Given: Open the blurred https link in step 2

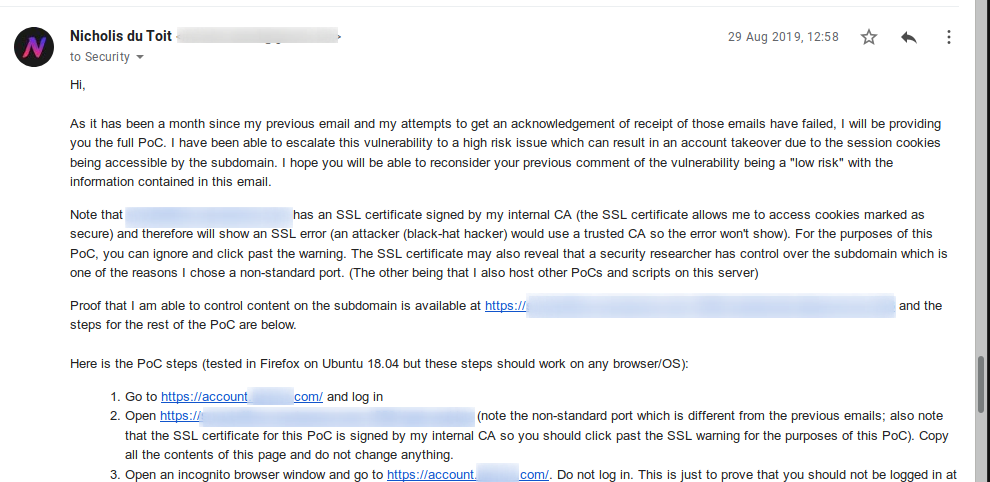Looking at the screenshot, I should 317,416.
